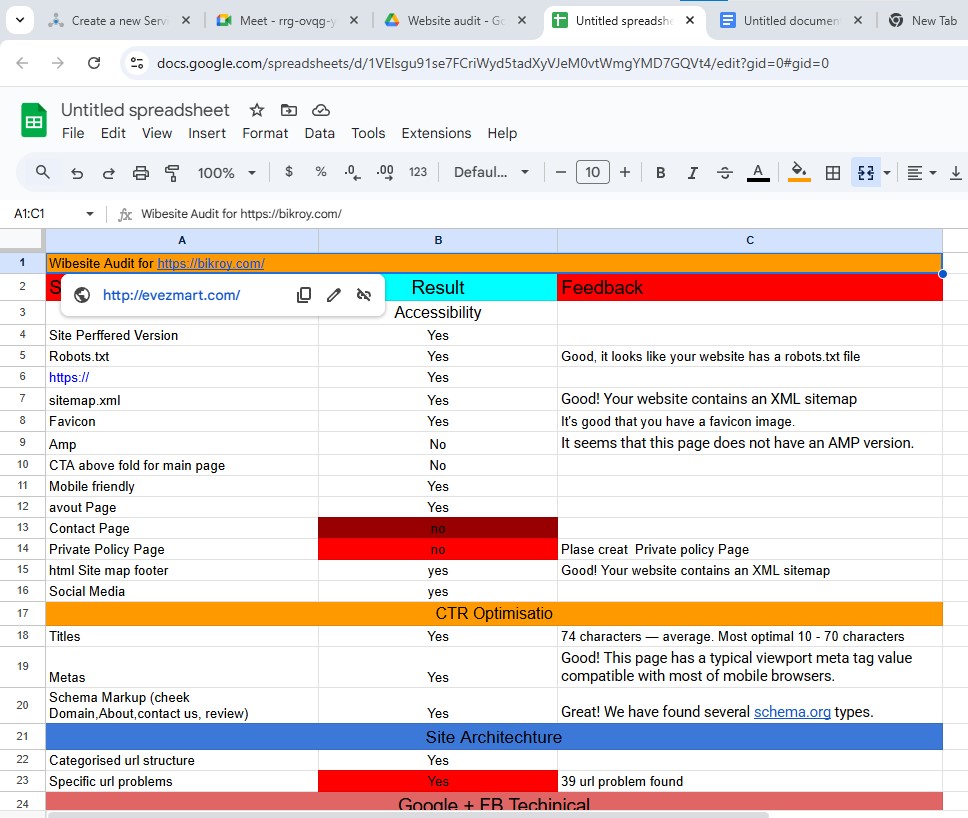
Task: Click the schema.org hyperlink
Action: pyautogui.click(x=792, y=712)
